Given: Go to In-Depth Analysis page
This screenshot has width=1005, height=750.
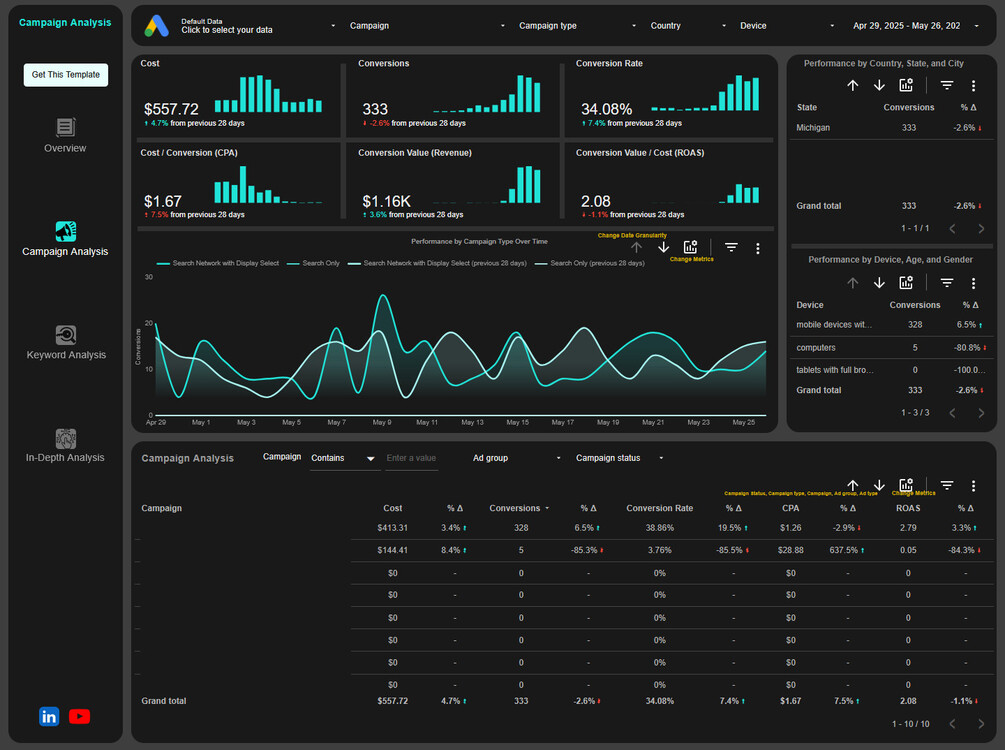Looking at the screenshot, I should pos(65,458).
